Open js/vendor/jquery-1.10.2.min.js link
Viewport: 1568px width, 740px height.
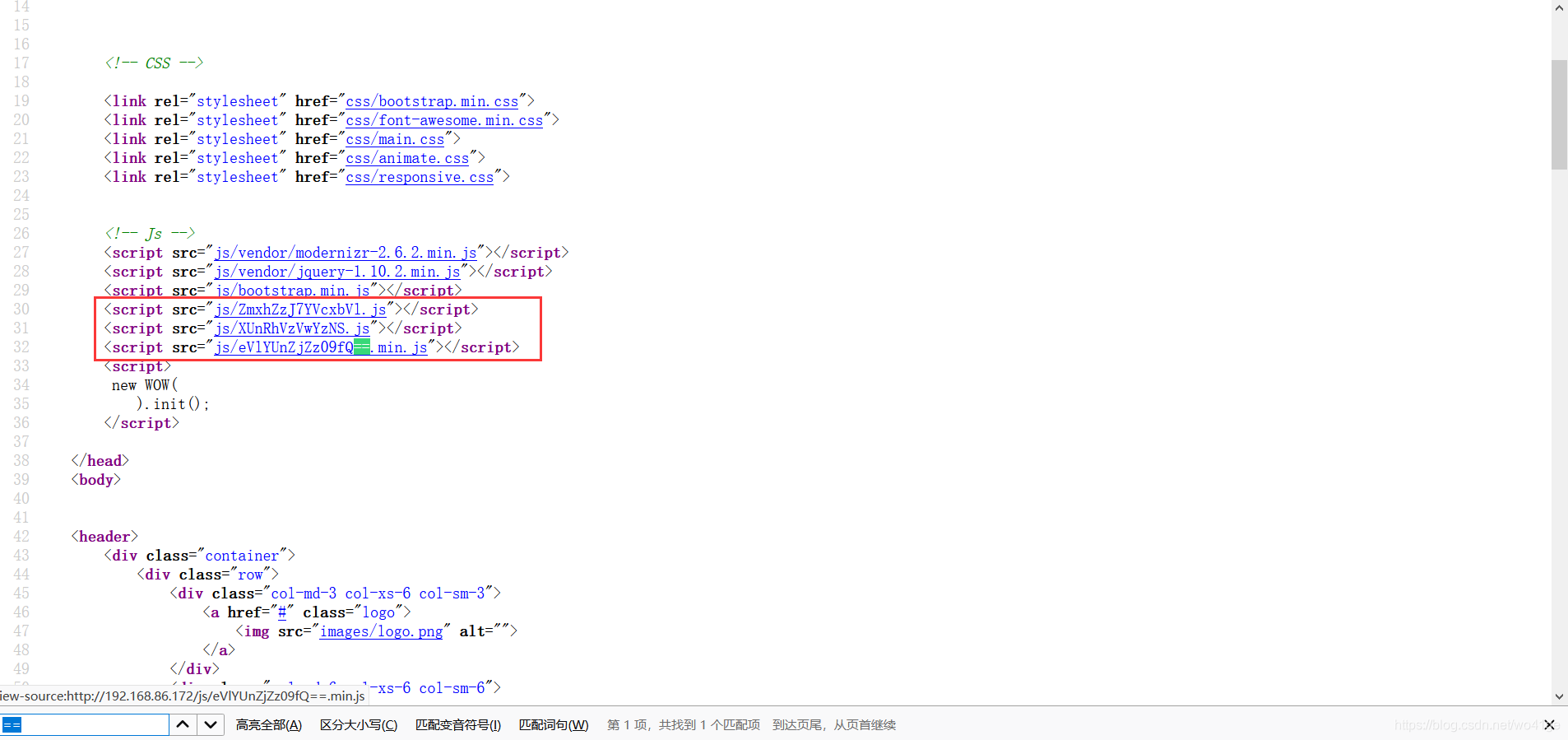click(x=337, y=272)
